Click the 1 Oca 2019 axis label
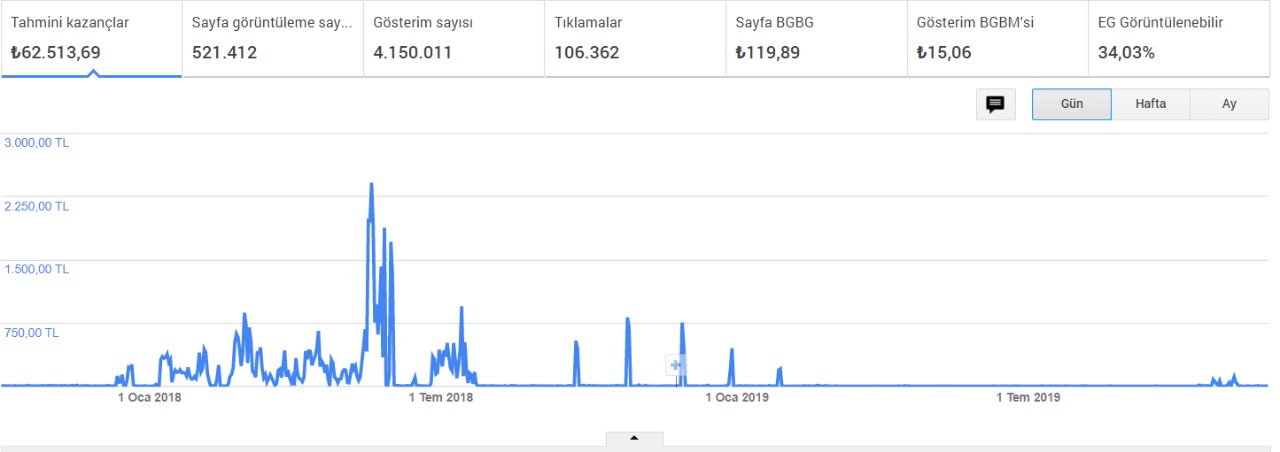 coord(736,397)
